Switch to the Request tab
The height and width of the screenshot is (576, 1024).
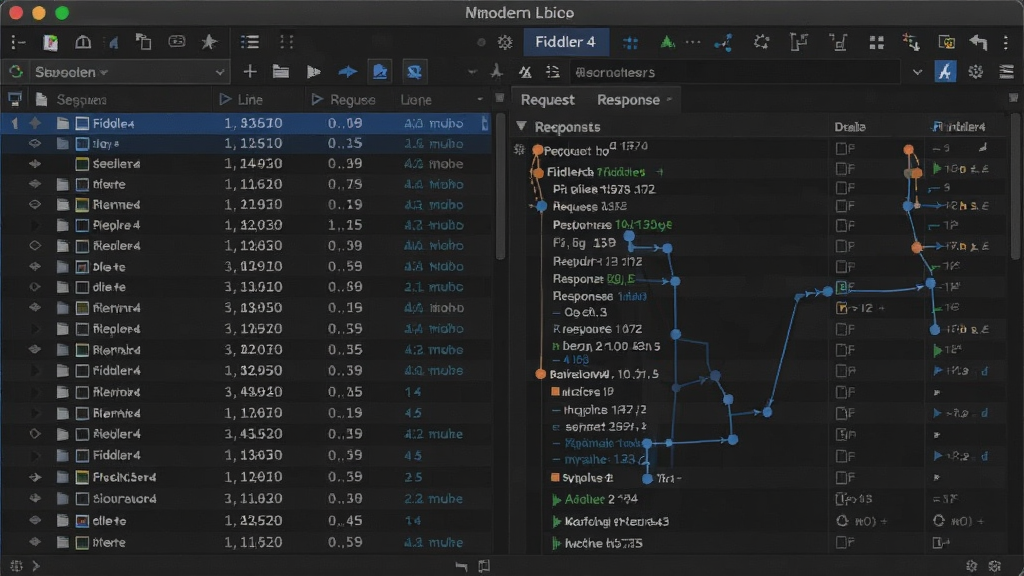pyautogui.click(x=547, y=100)
